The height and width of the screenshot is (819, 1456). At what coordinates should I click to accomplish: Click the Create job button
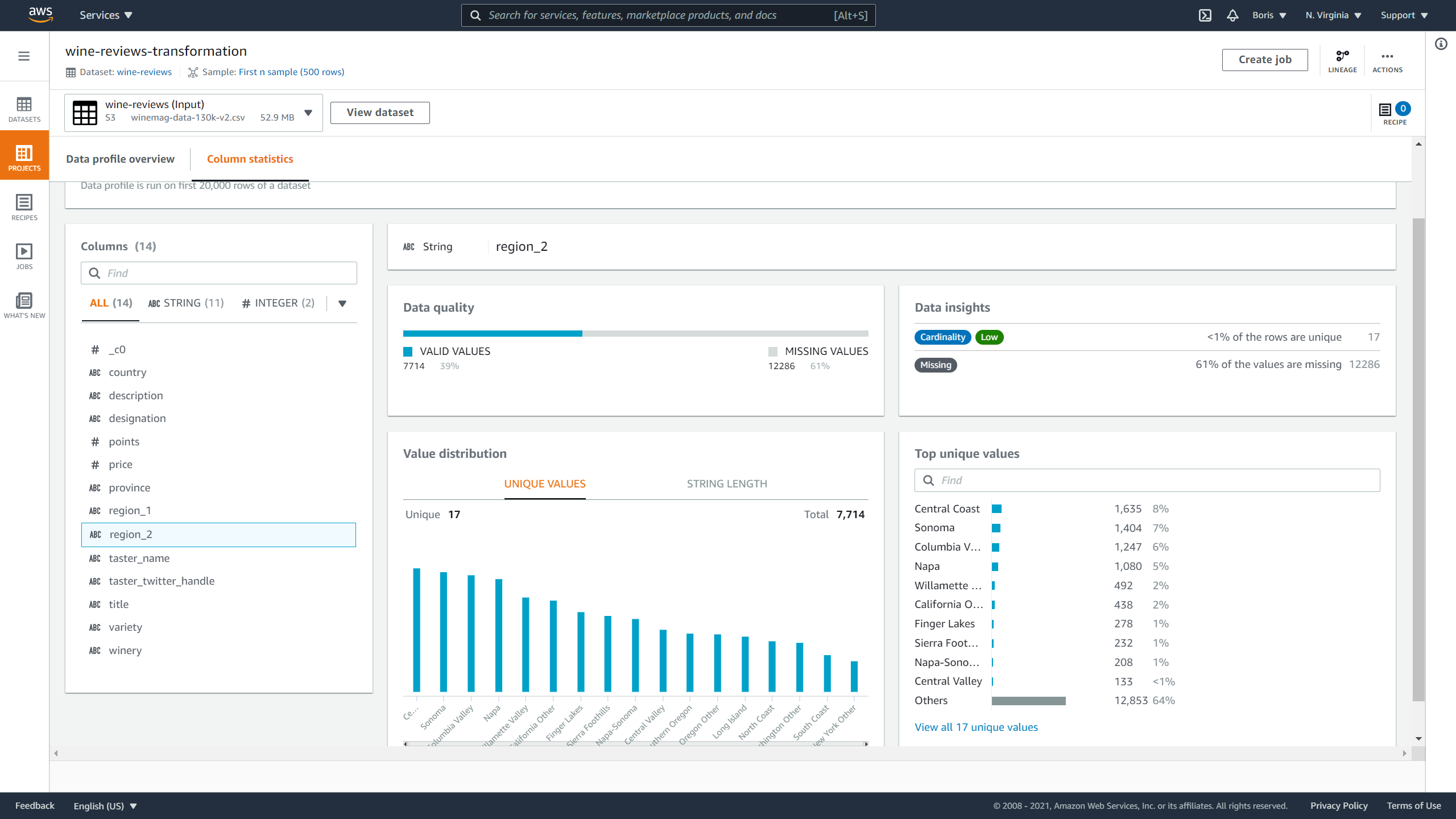click(x=1265, y=60)
